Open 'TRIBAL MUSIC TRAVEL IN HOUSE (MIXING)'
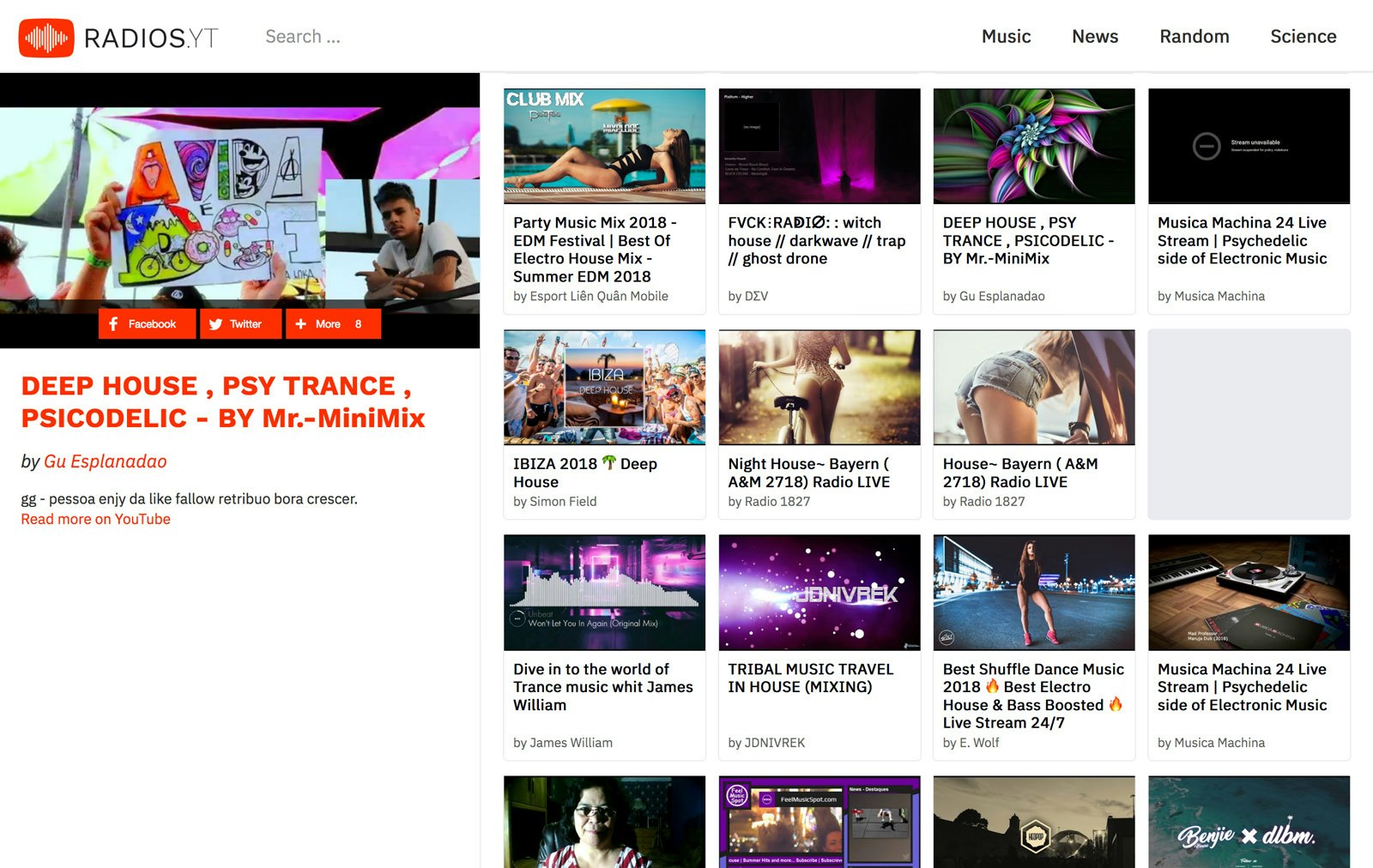Image resolution: width=1373 pixels, height=868 pixels. (810, 678)
